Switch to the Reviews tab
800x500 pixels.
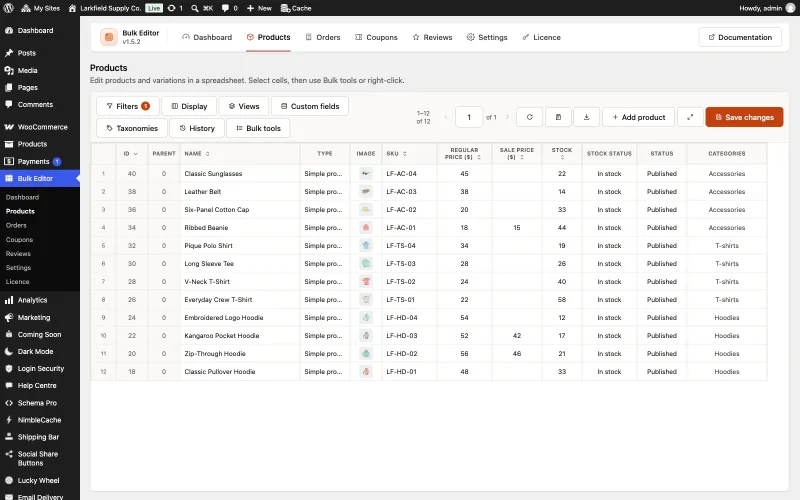432,37
